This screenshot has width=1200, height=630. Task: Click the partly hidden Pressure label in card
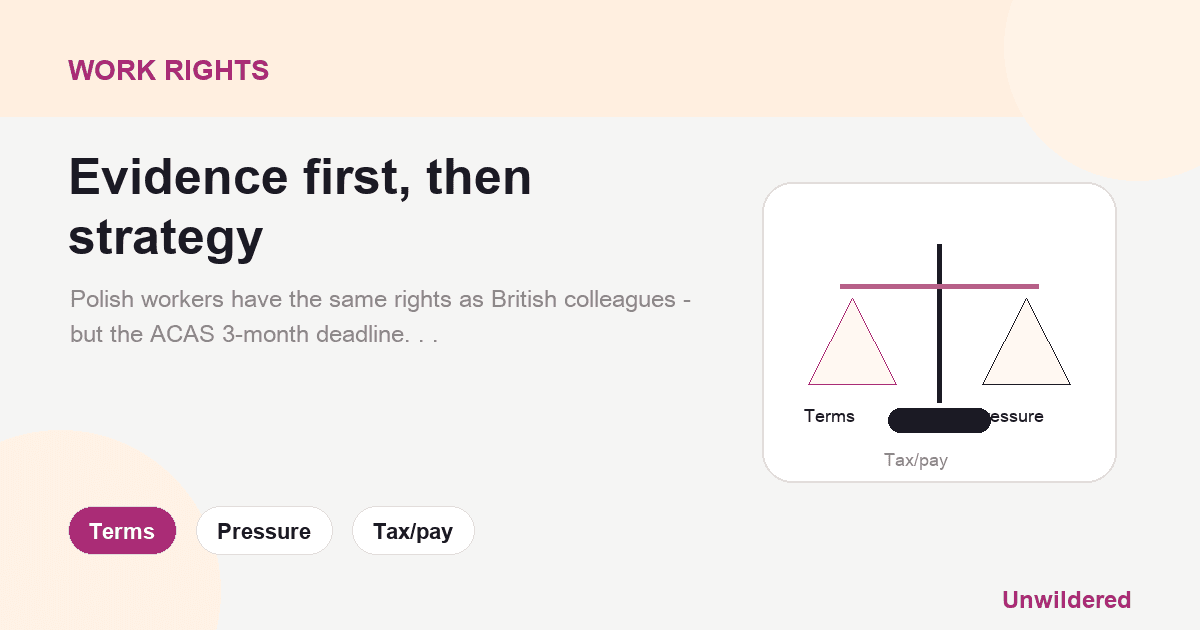tap(1017, 416)
